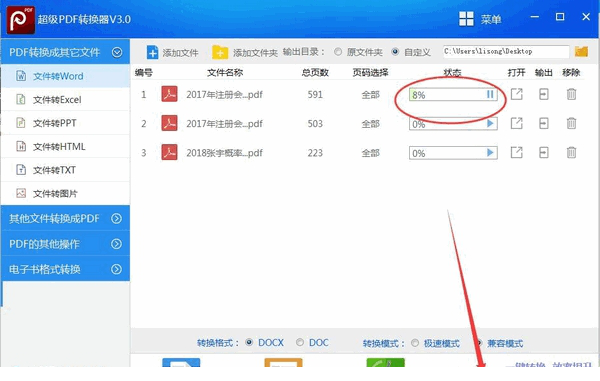Select DOCX conversion format

click(x=249, y=342)
